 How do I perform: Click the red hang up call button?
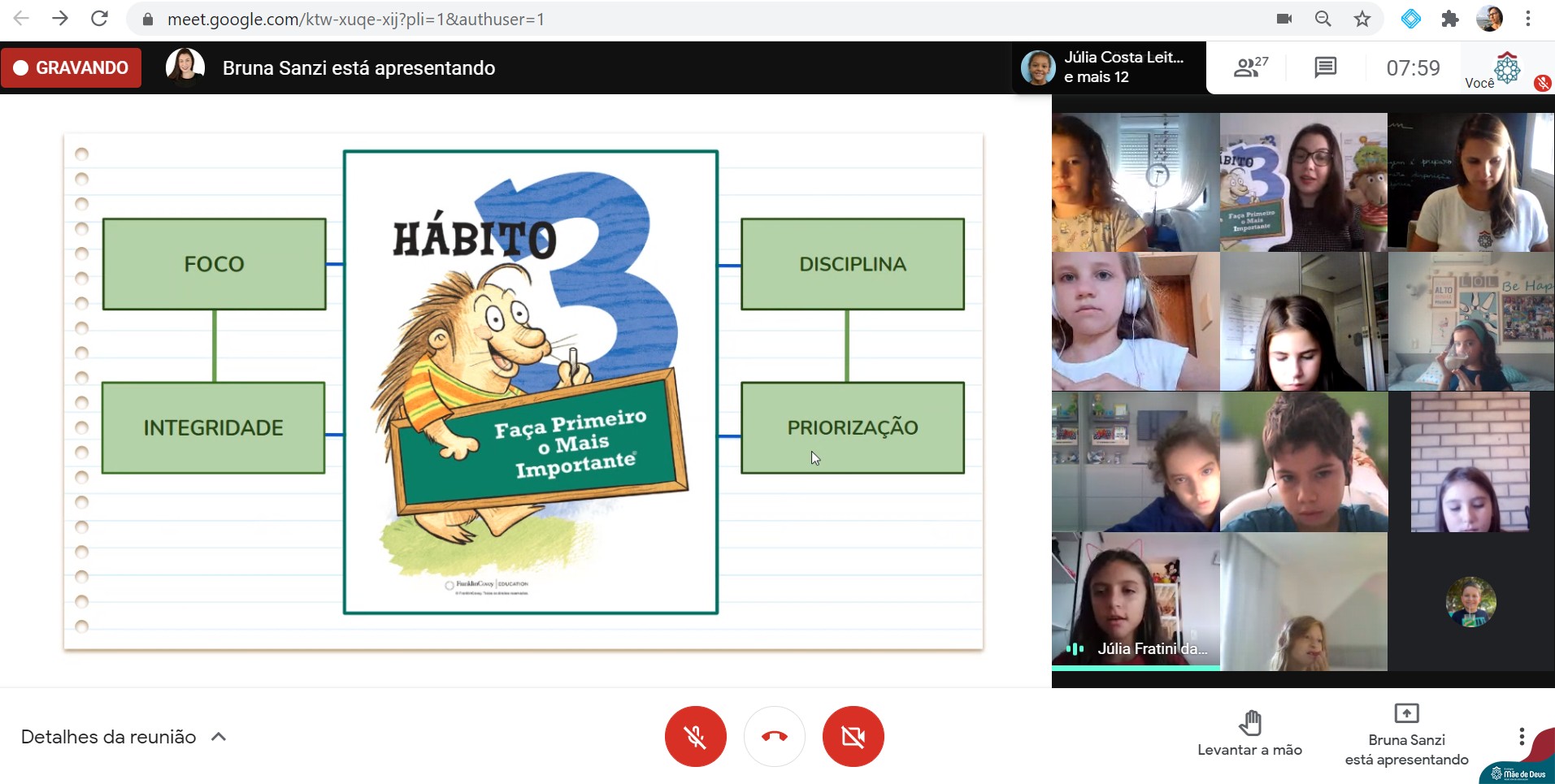[774, 736]
